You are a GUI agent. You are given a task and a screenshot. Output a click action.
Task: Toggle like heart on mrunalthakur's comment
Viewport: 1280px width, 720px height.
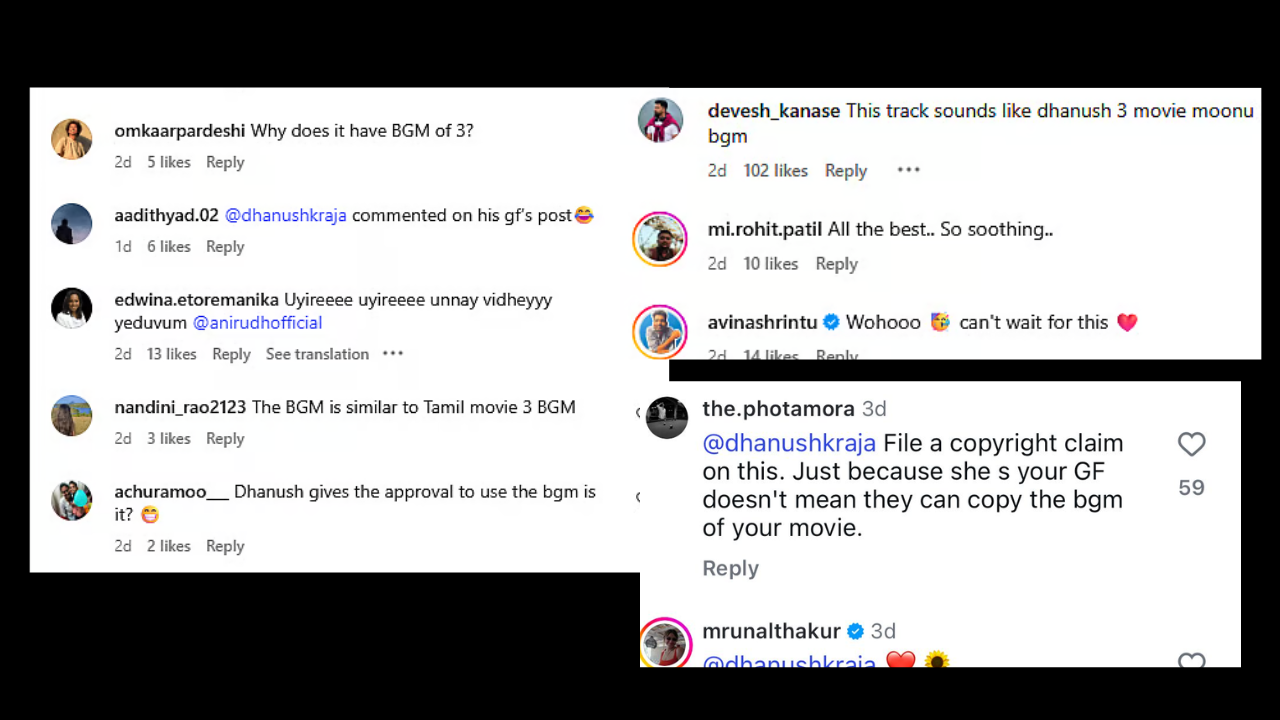tap(1191, 662)
